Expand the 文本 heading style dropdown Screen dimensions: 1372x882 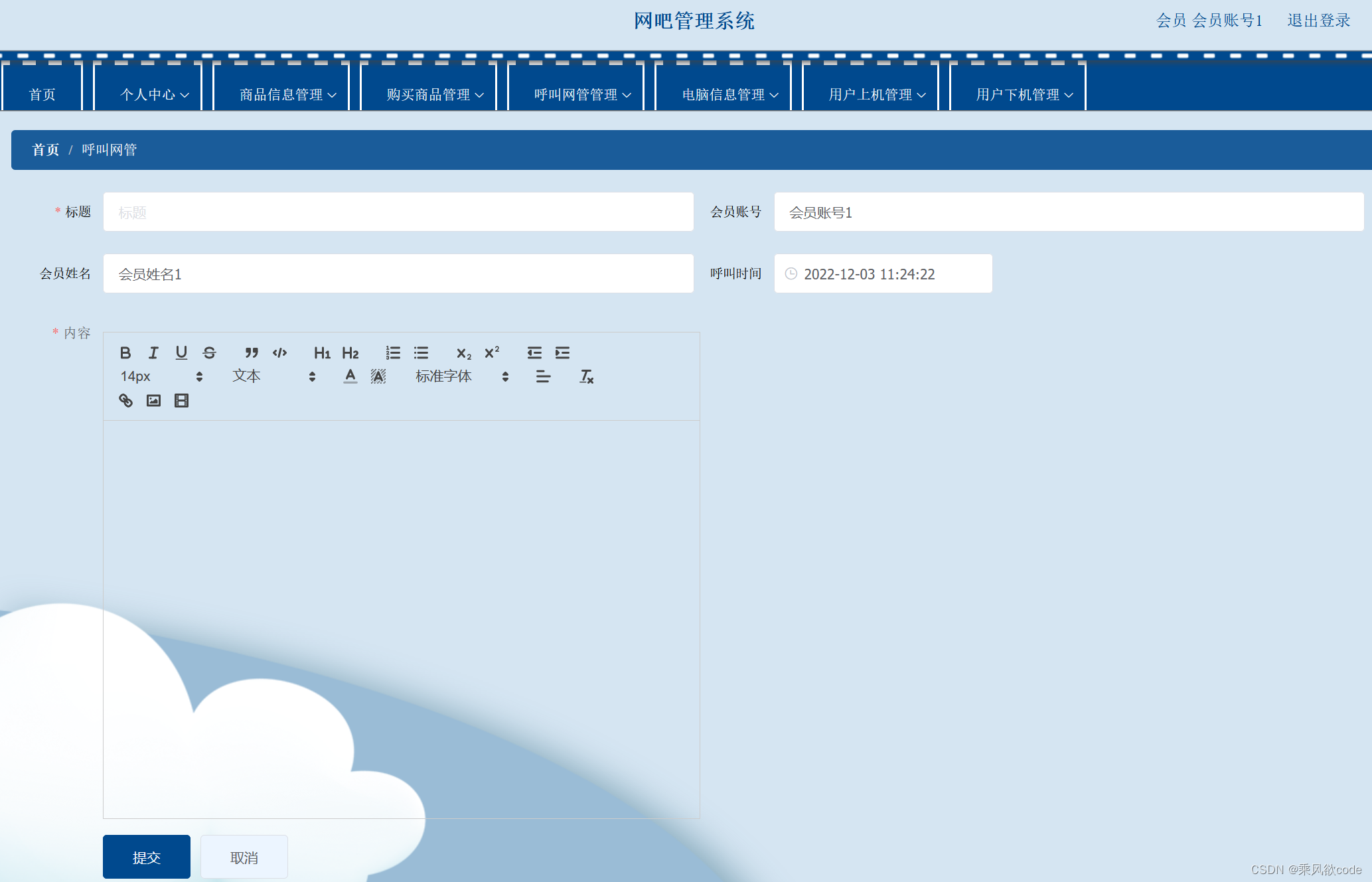273,376
